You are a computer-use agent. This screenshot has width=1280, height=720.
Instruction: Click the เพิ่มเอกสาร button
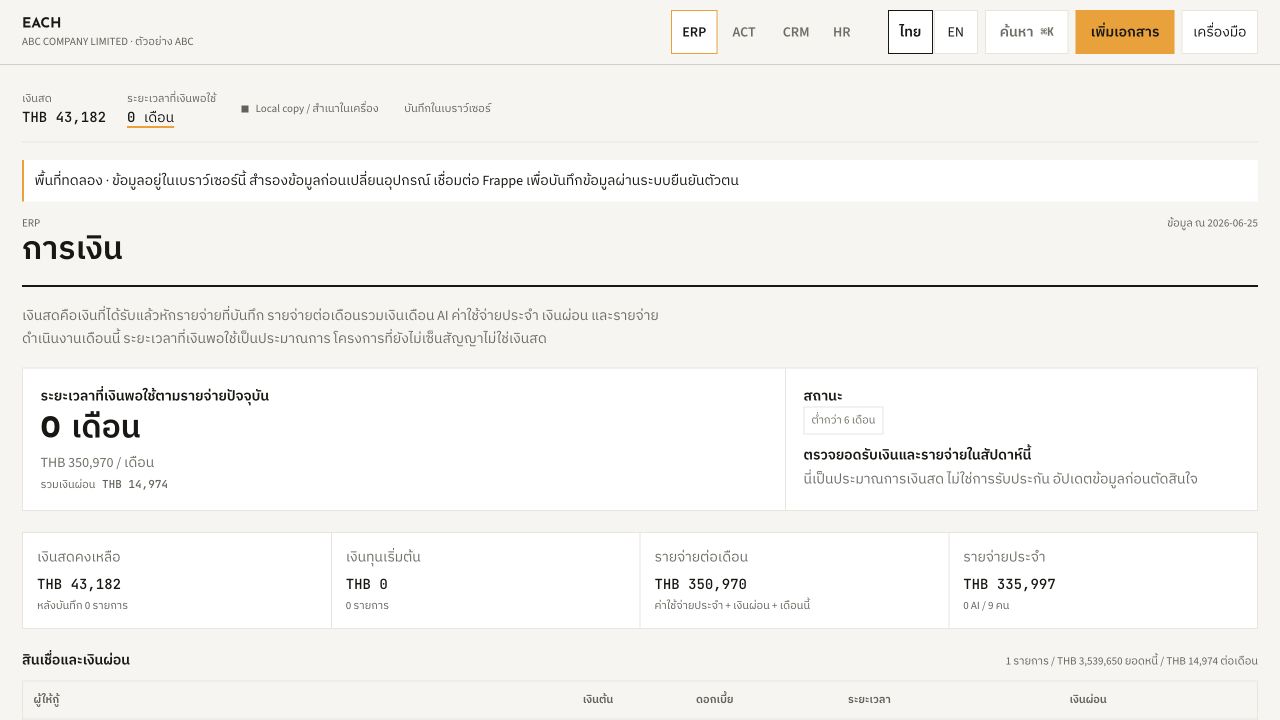(x=1125, y=32)
